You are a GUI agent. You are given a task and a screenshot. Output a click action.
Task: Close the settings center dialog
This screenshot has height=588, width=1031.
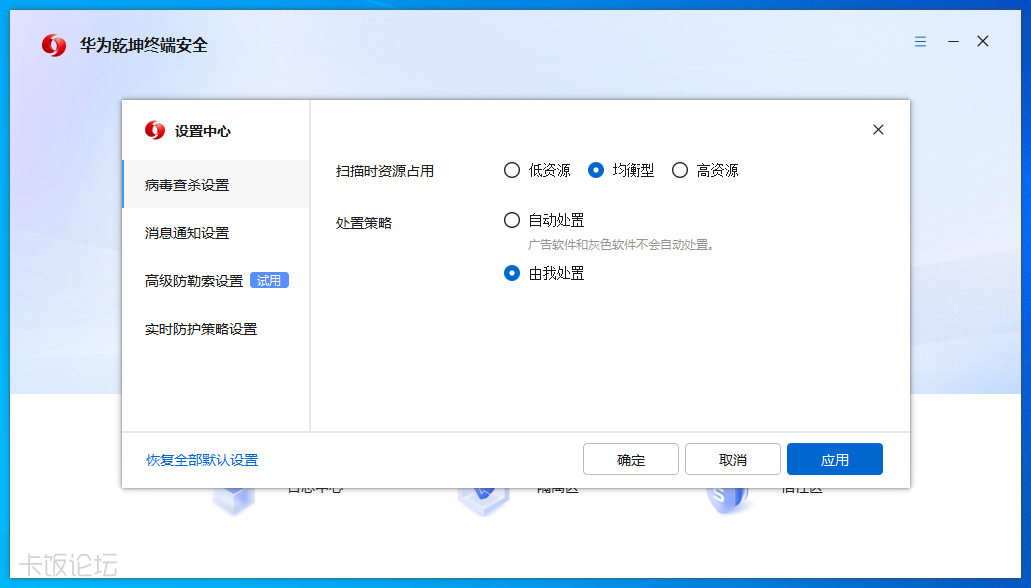pyautogui.click(x=878, y=130)
